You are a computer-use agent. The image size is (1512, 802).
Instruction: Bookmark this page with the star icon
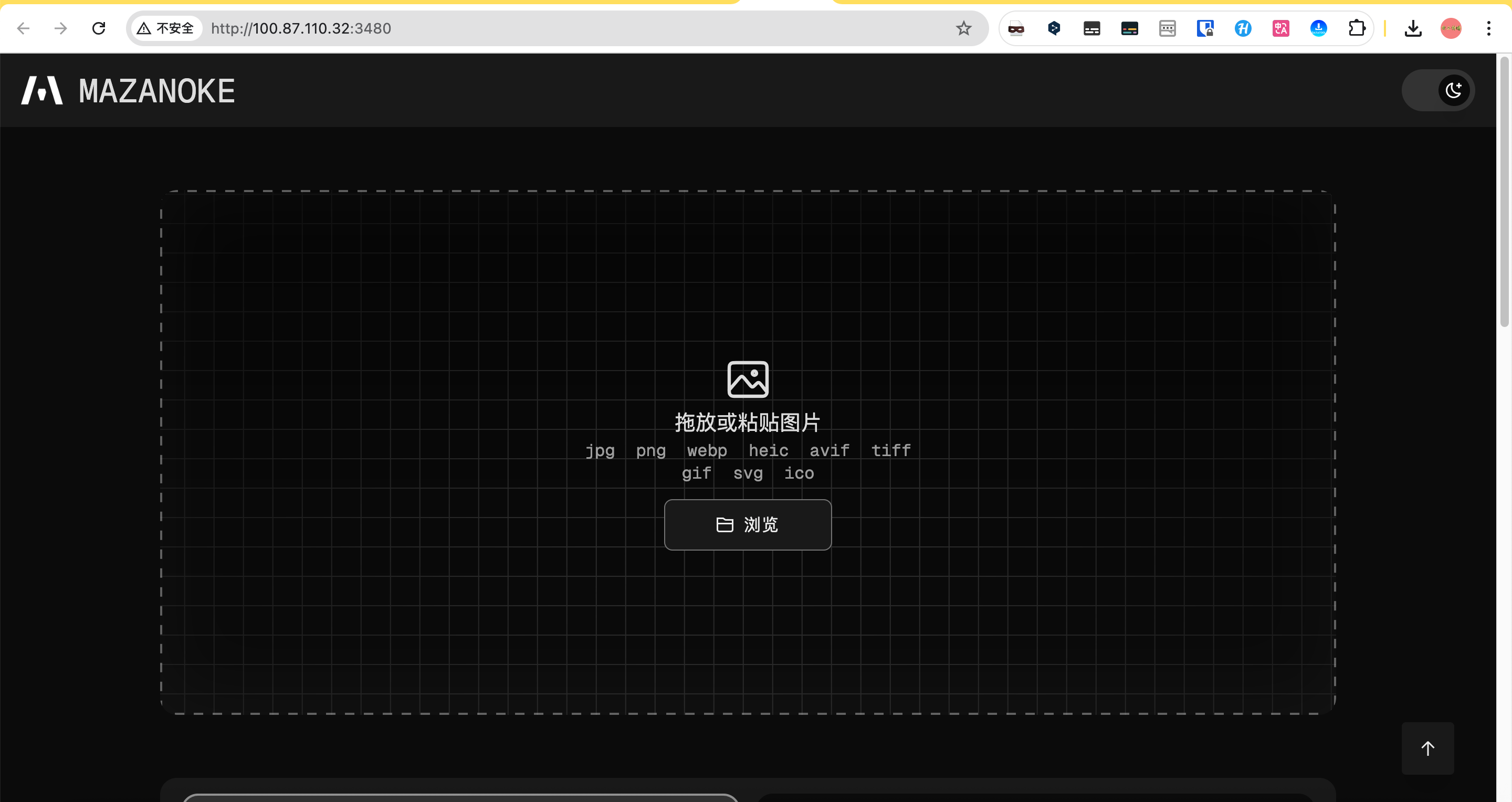(963, 28)
